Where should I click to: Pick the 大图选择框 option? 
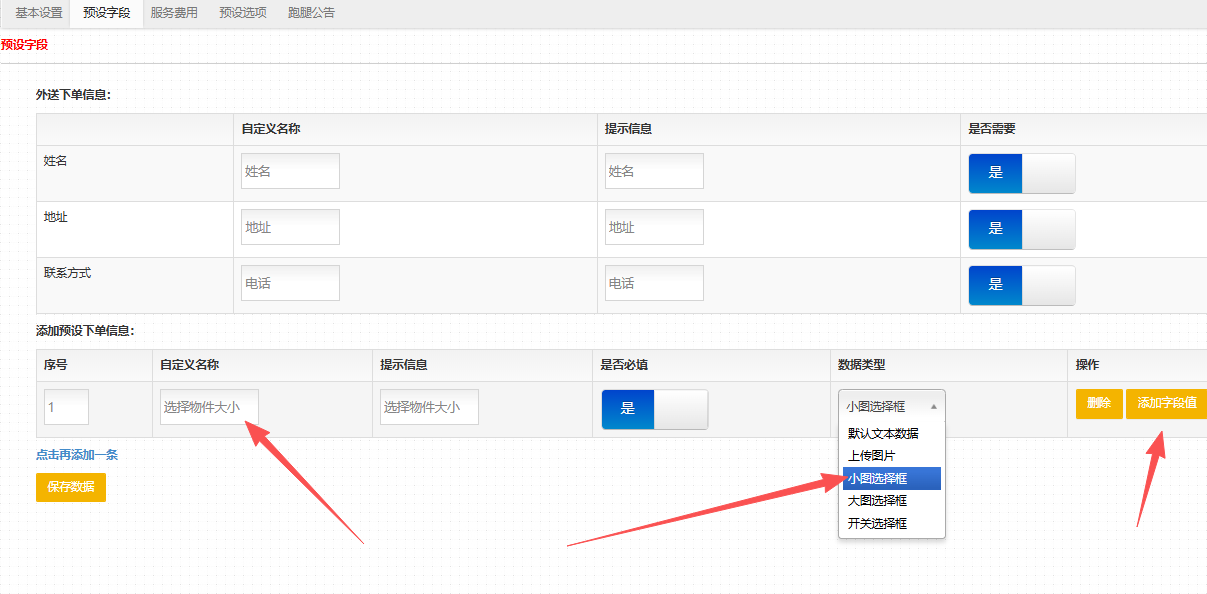pos(877,501)
